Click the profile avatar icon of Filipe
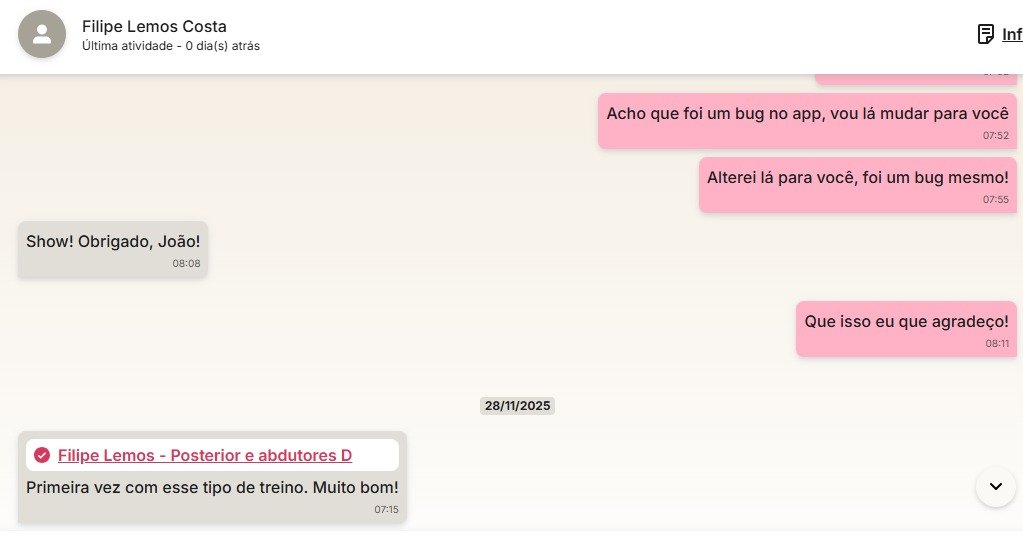This screenshot has height=546, width=1023. coord(42,34)
